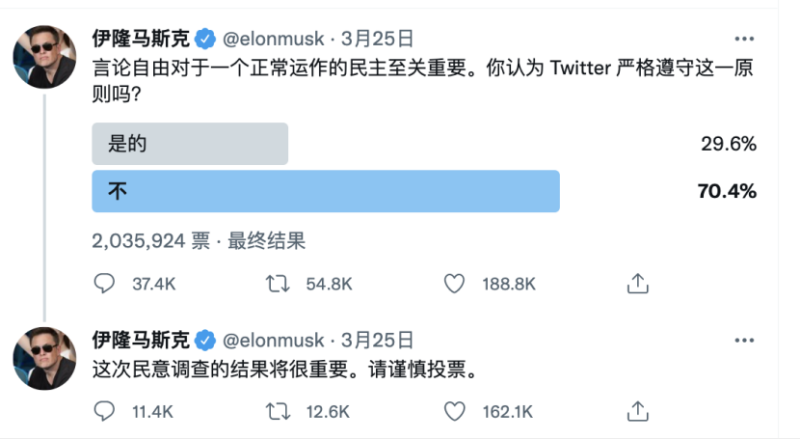Select the 不 poll option bar
Image resolution: width=800 pixels, height=440 pixels.
tap(325, 191)
